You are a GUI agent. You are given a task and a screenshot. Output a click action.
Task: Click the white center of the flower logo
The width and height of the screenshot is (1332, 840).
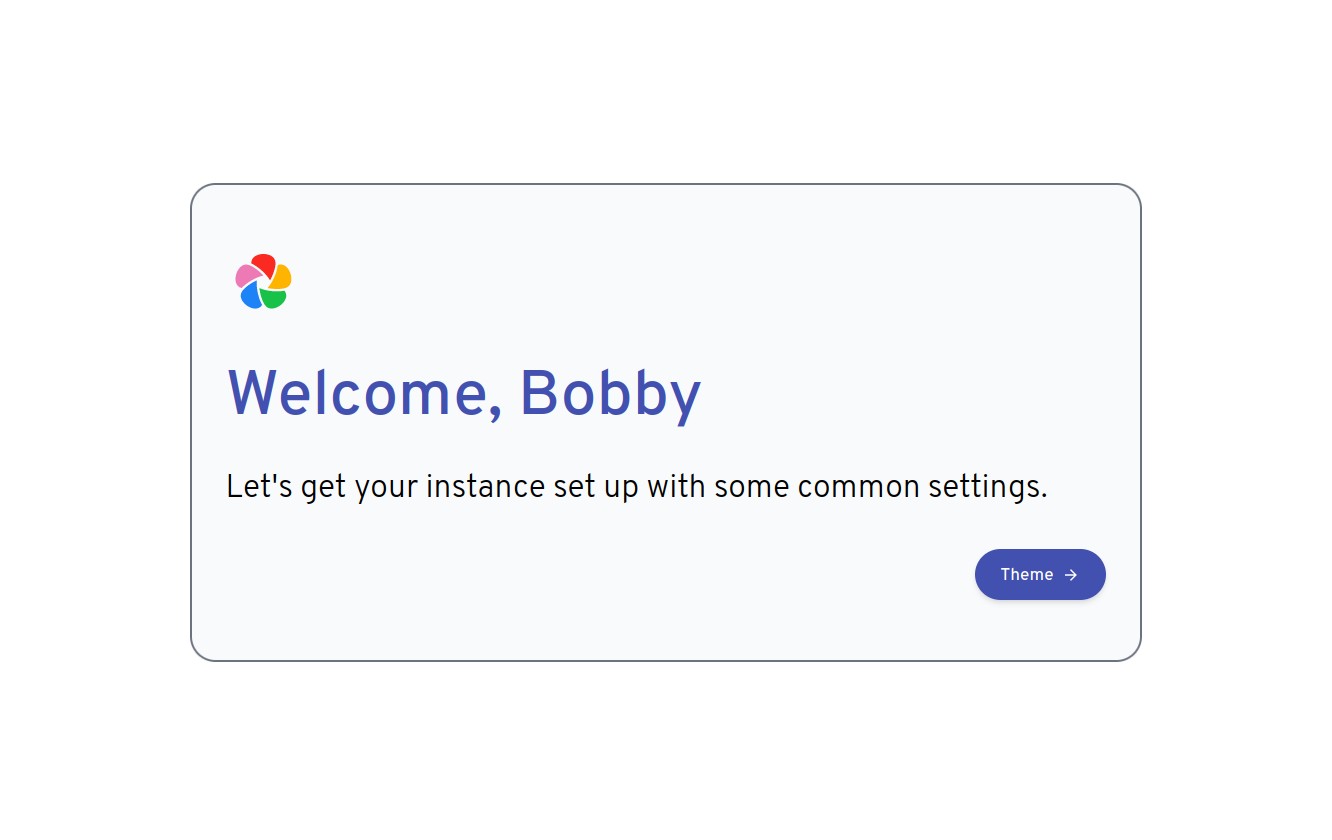tap(264, 282)
